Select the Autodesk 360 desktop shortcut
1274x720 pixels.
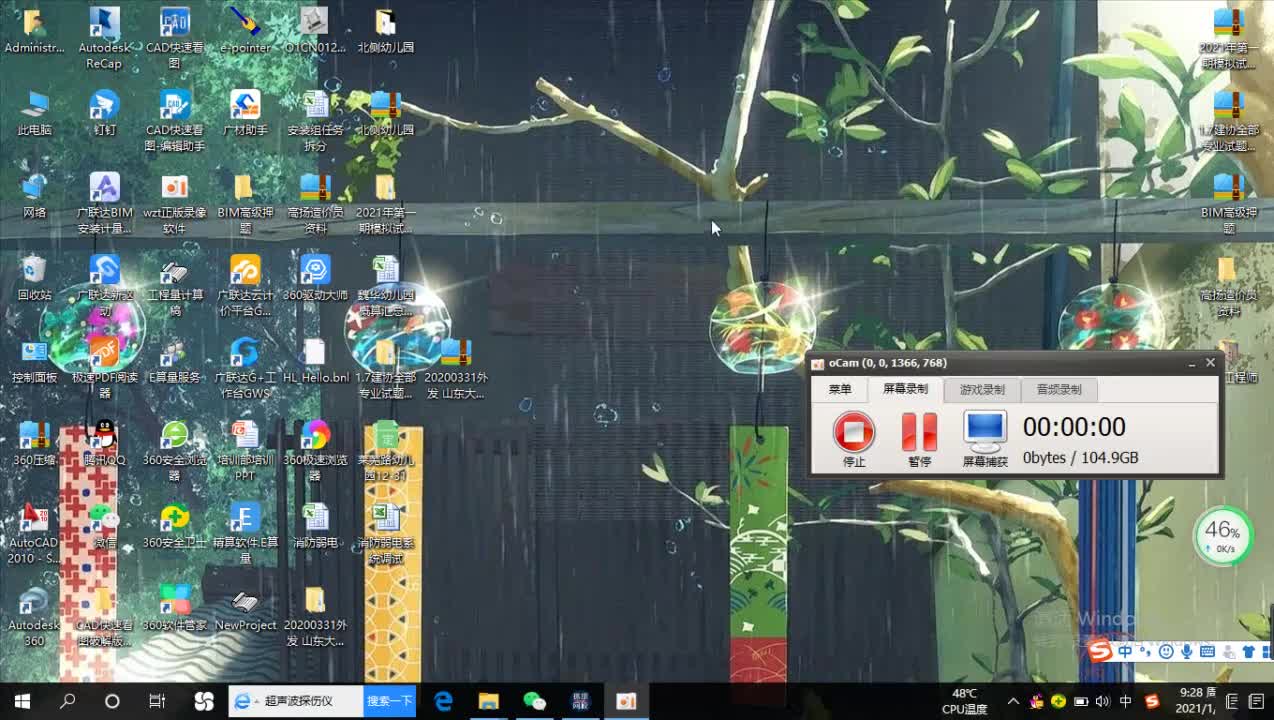34,617
